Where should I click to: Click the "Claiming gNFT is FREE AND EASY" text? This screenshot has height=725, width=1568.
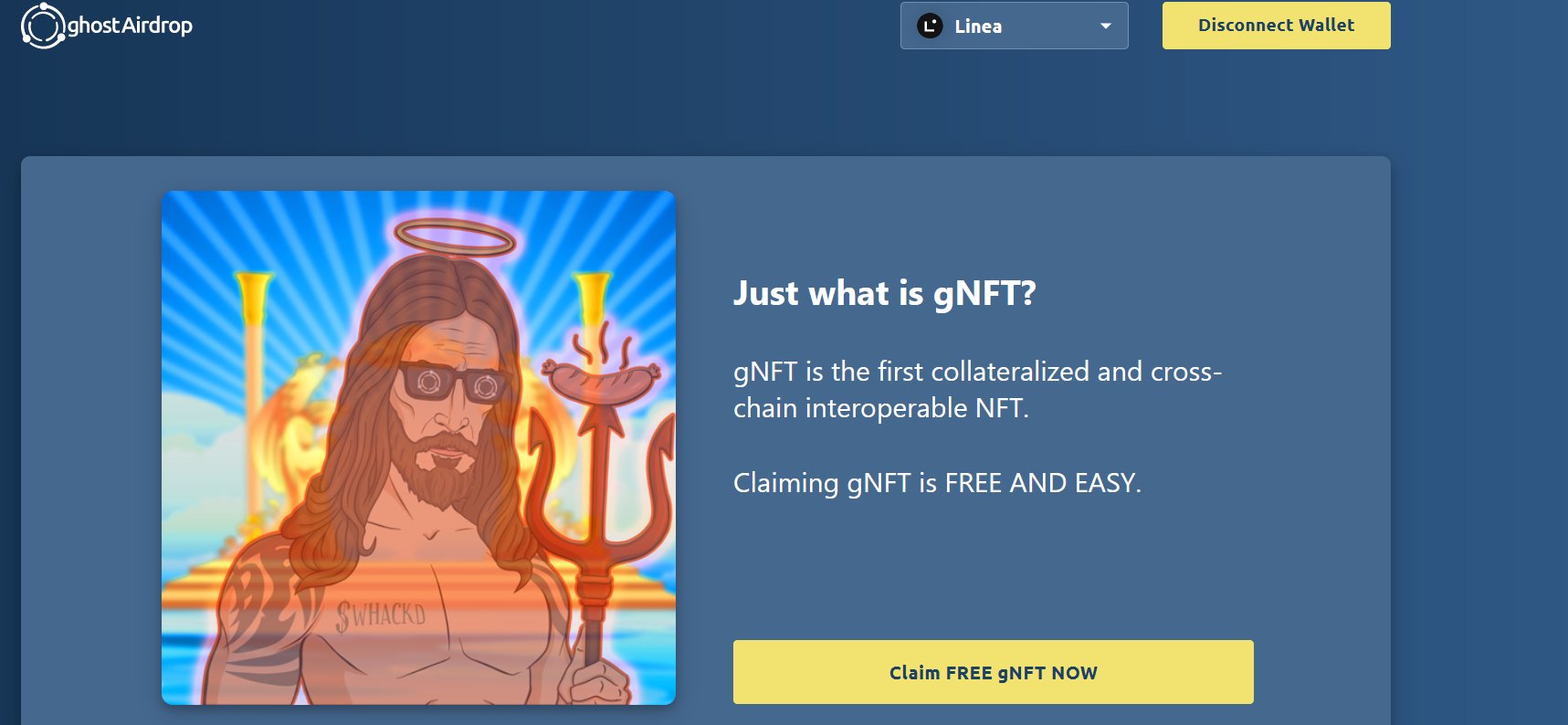pyautogui.click(x=938, y=483)
